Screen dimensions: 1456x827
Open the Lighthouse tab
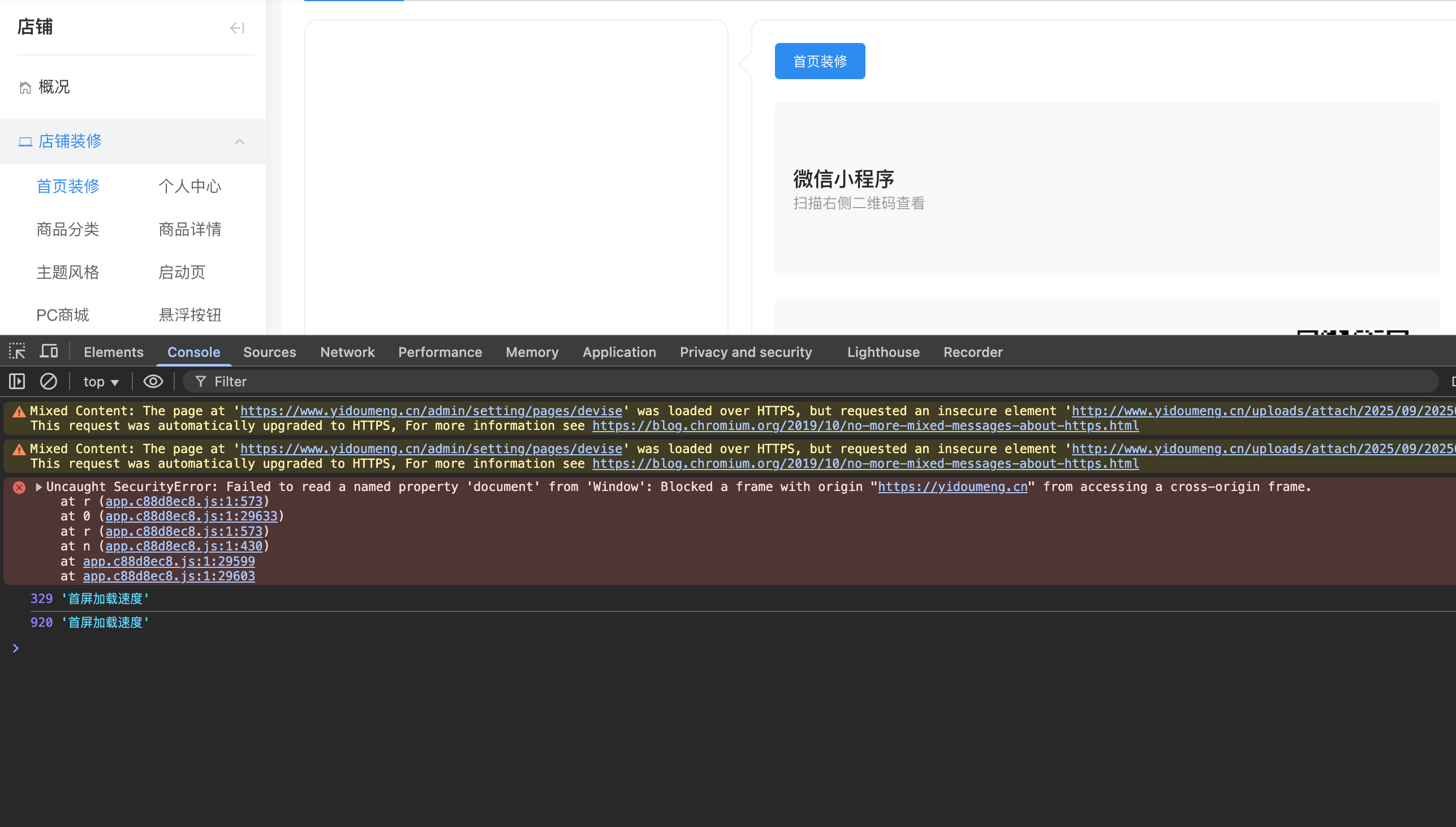click(883, 352)
